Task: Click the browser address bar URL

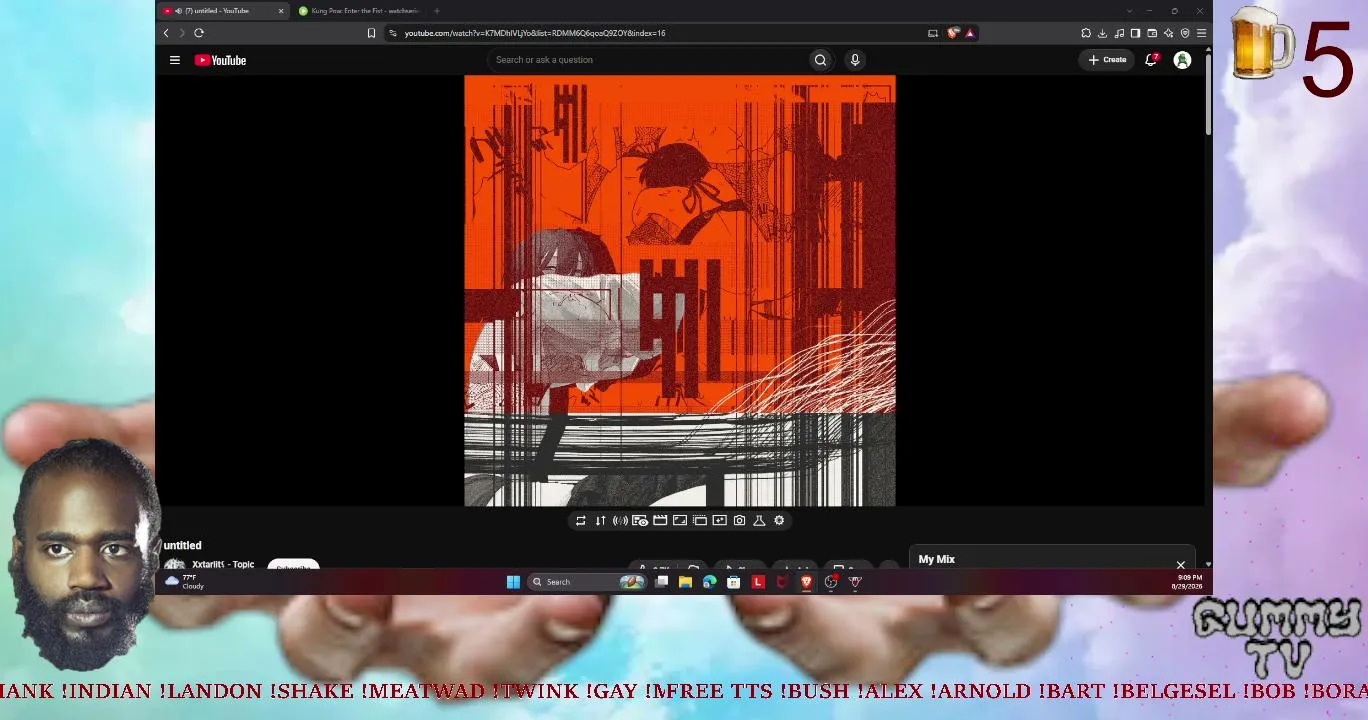Action: [535, 33]
